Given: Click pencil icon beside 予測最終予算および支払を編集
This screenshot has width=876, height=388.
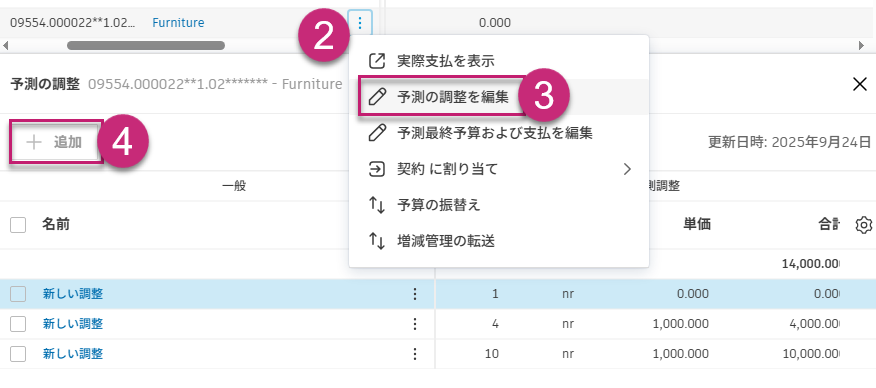Looking at the screenshot, I should tap(378, 133).
